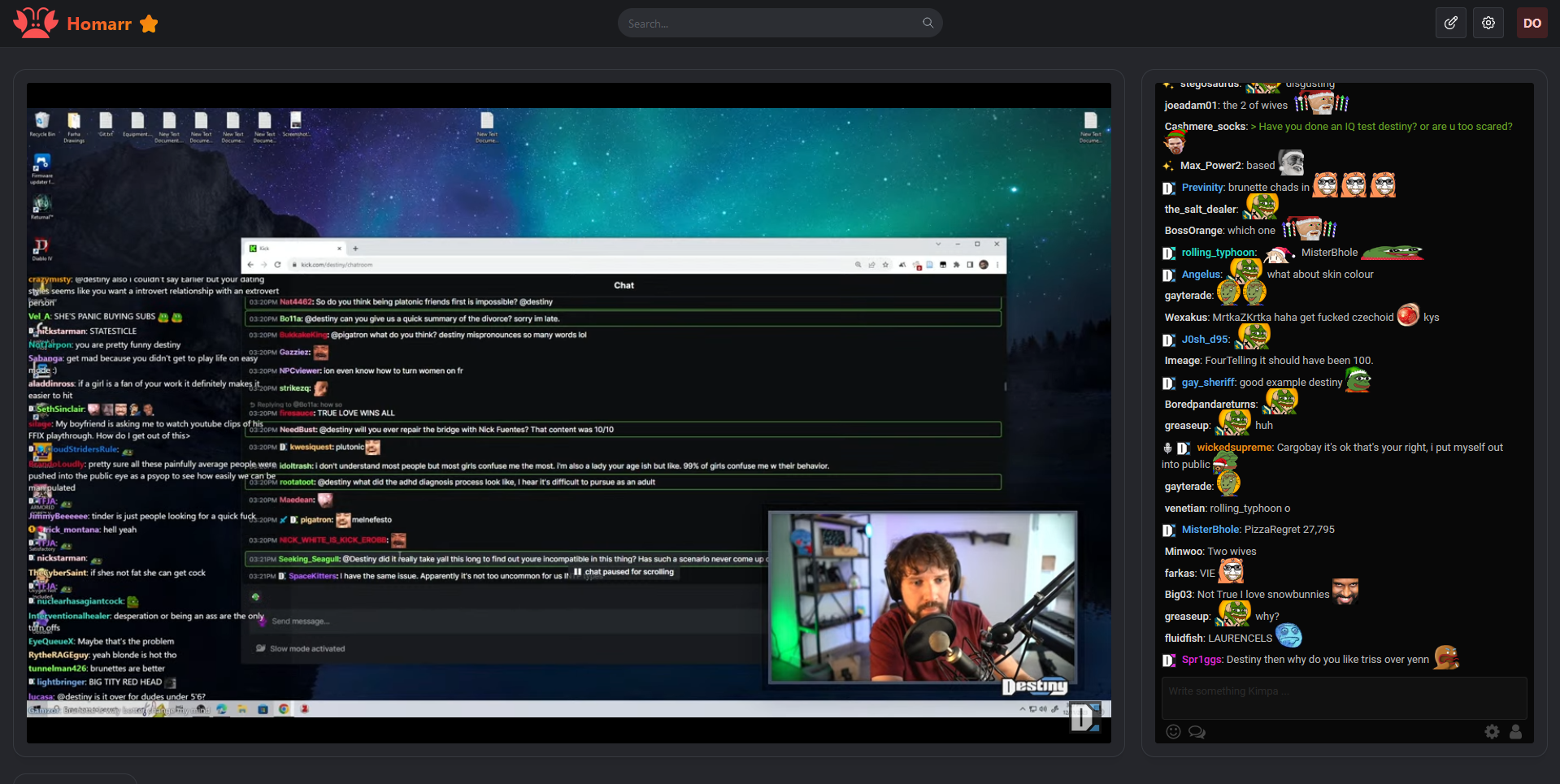The image size is (1560, 784).
Task: Click new tab plus in streamed browser
Action: 355,248
